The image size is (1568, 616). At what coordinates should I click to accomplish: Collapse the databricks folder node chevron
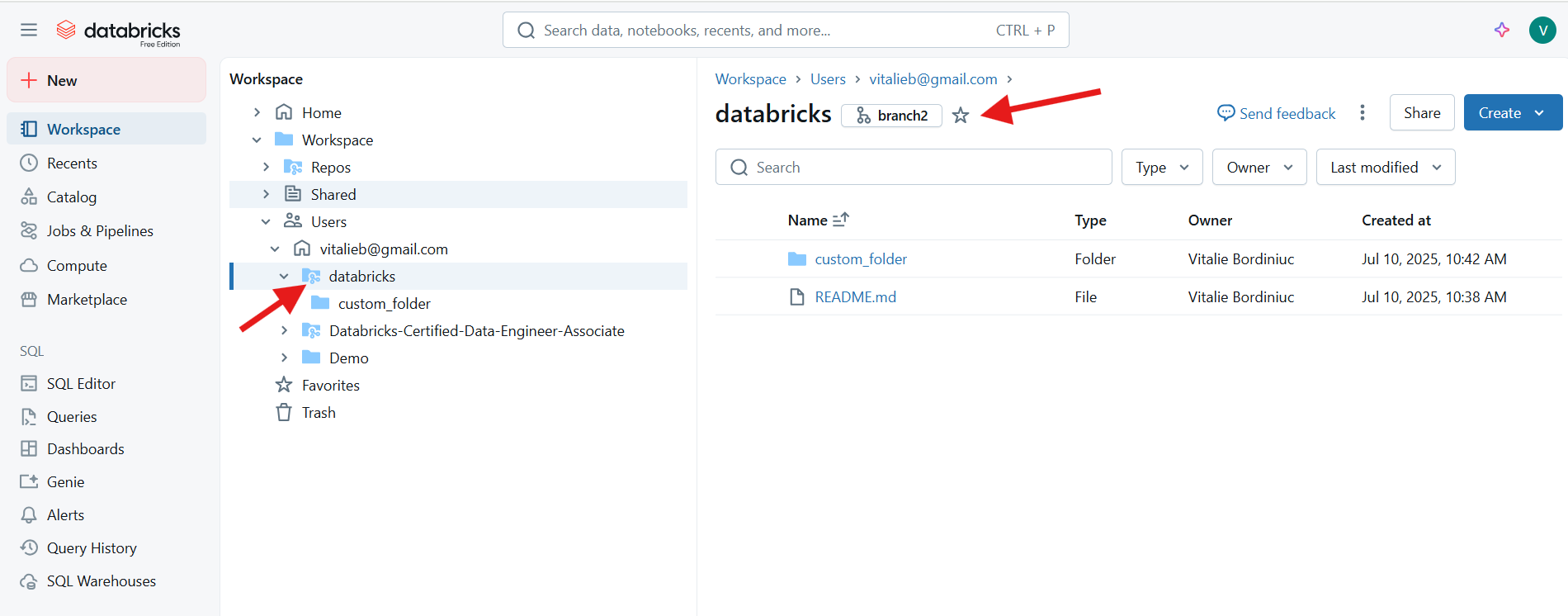click(284, 276)
